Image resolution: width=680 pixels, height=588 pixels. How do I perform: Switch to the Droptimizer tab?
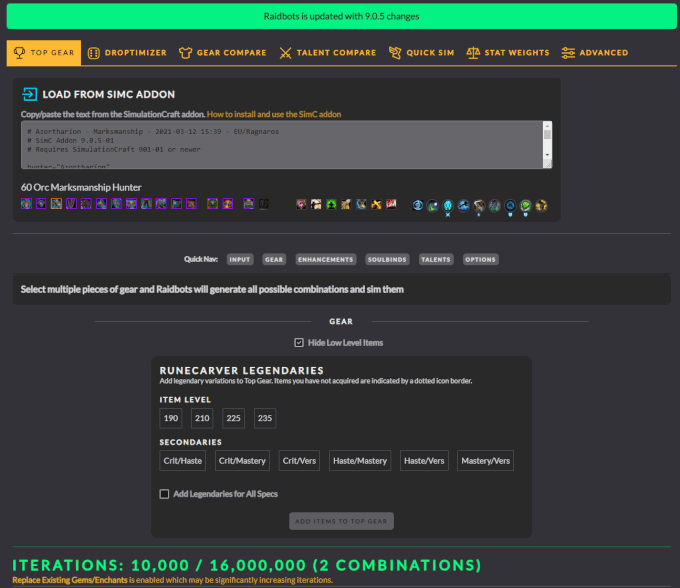127,52
